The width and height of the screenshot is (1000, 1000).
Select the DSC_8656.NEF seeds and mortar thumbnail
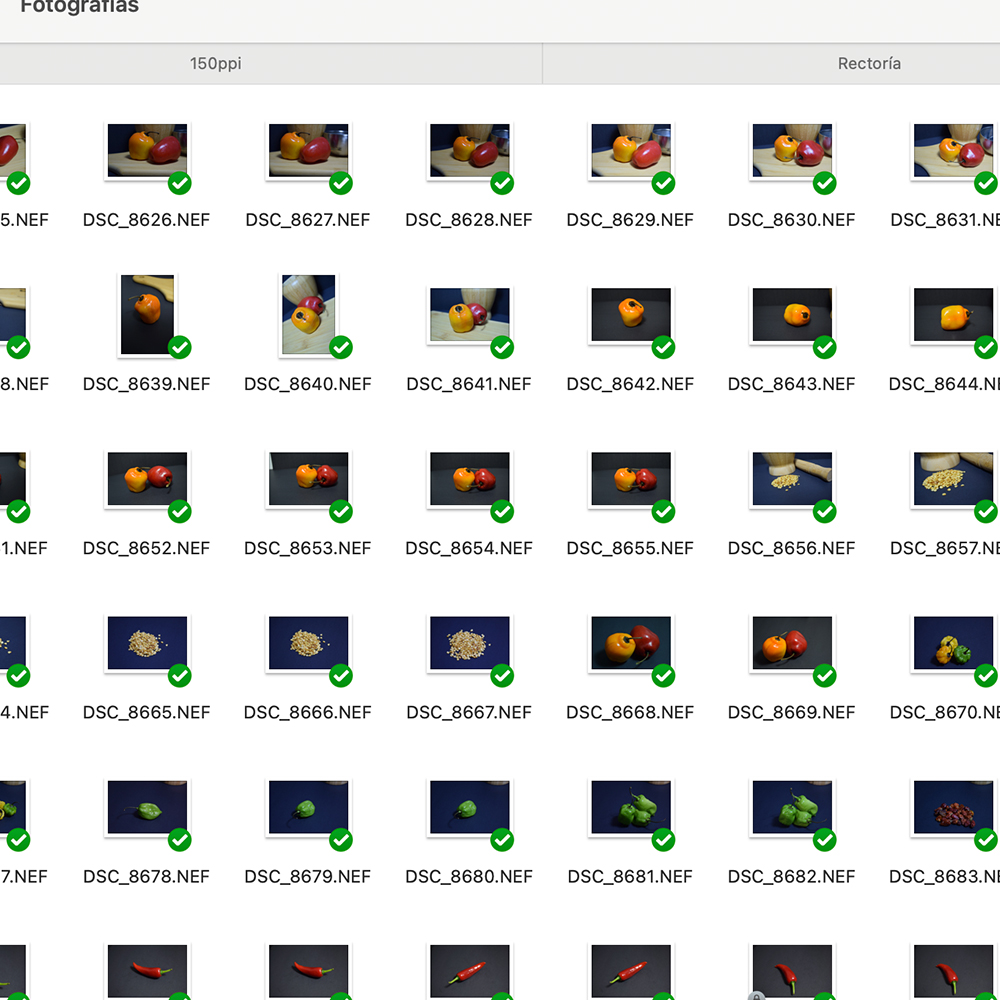click(x=793, y=479)
